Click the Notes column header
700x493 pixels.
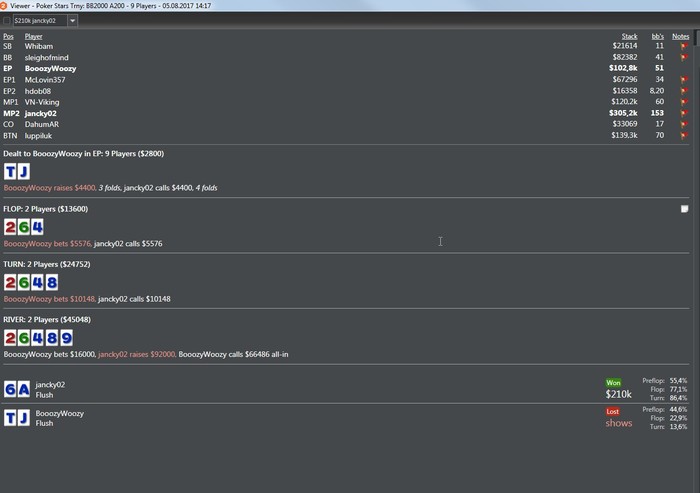pos(680,36)
